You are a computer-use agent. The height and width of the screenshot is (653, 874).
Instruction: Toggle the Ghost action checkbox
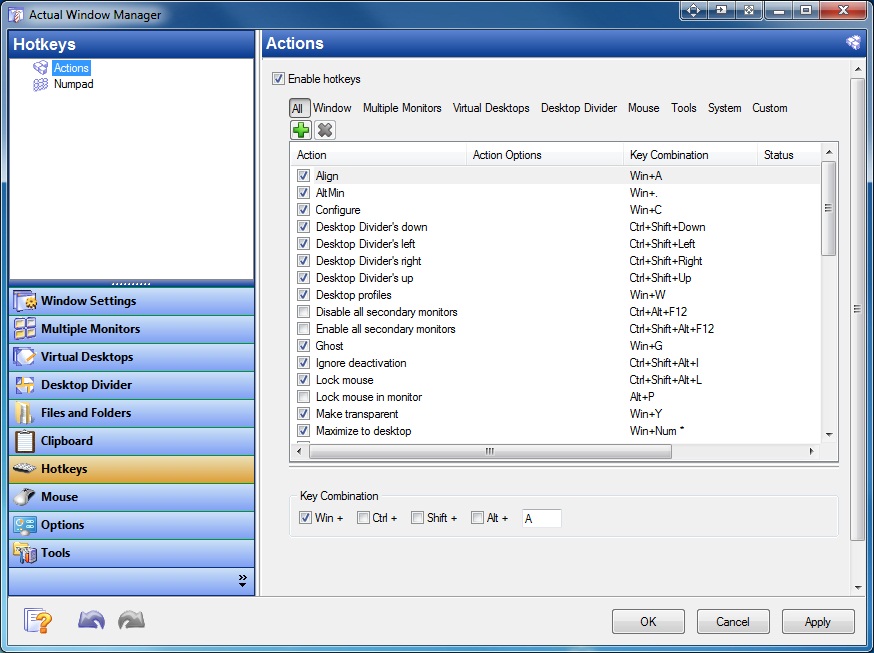click(303, 346)
